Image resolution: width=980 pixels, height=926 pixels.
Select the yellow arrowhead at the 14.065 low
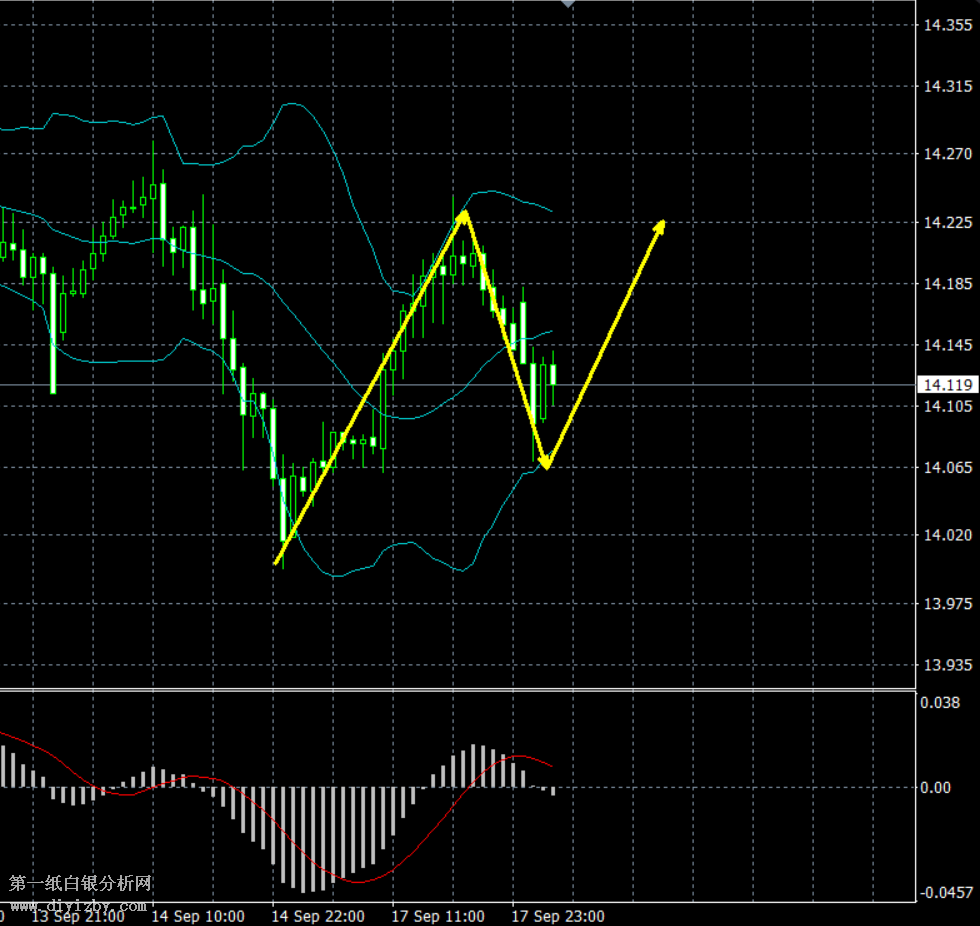(x=545, y=462)
